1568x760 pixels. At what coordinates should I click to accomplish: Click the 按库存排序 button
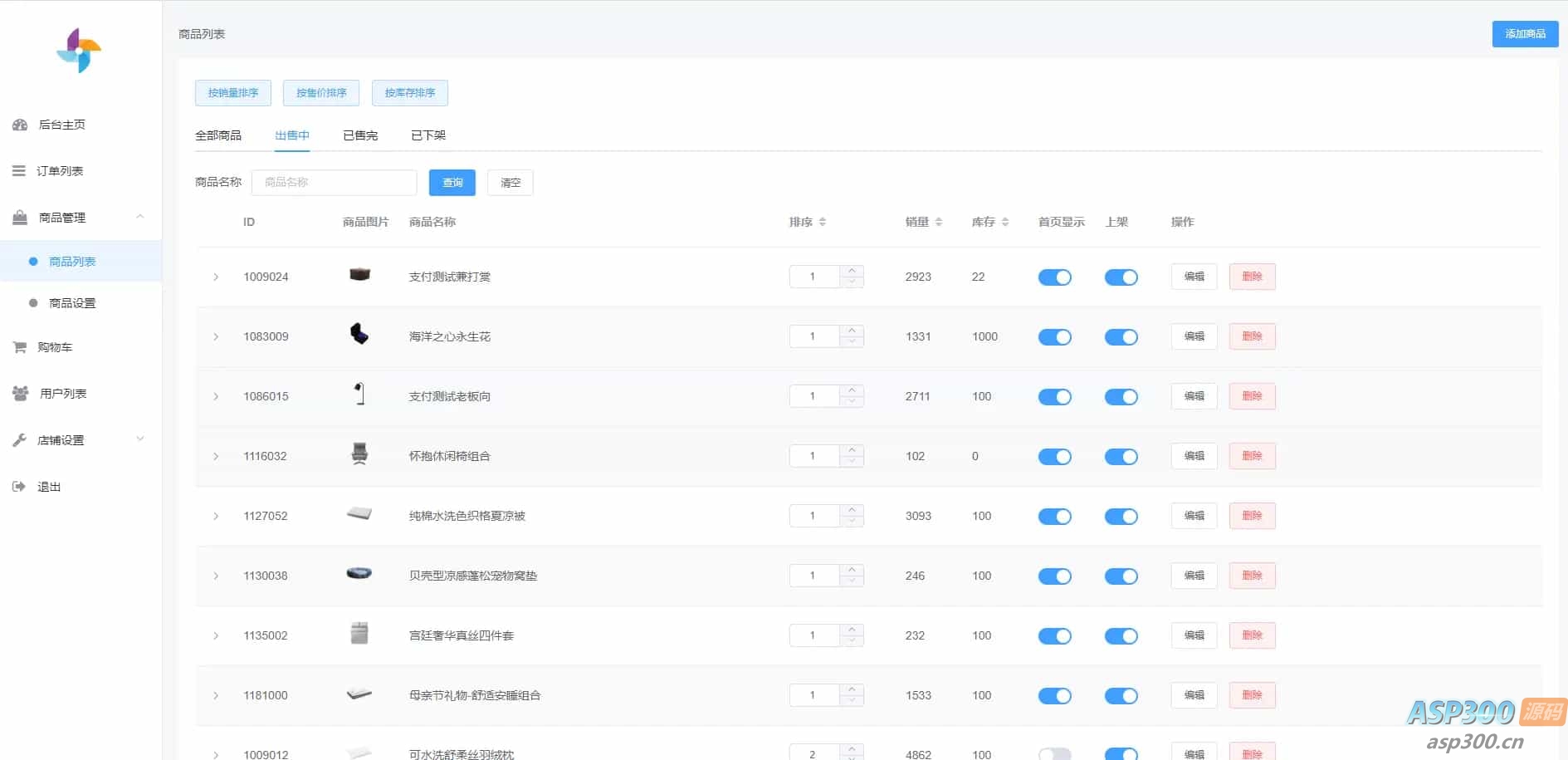coord(410,93)
